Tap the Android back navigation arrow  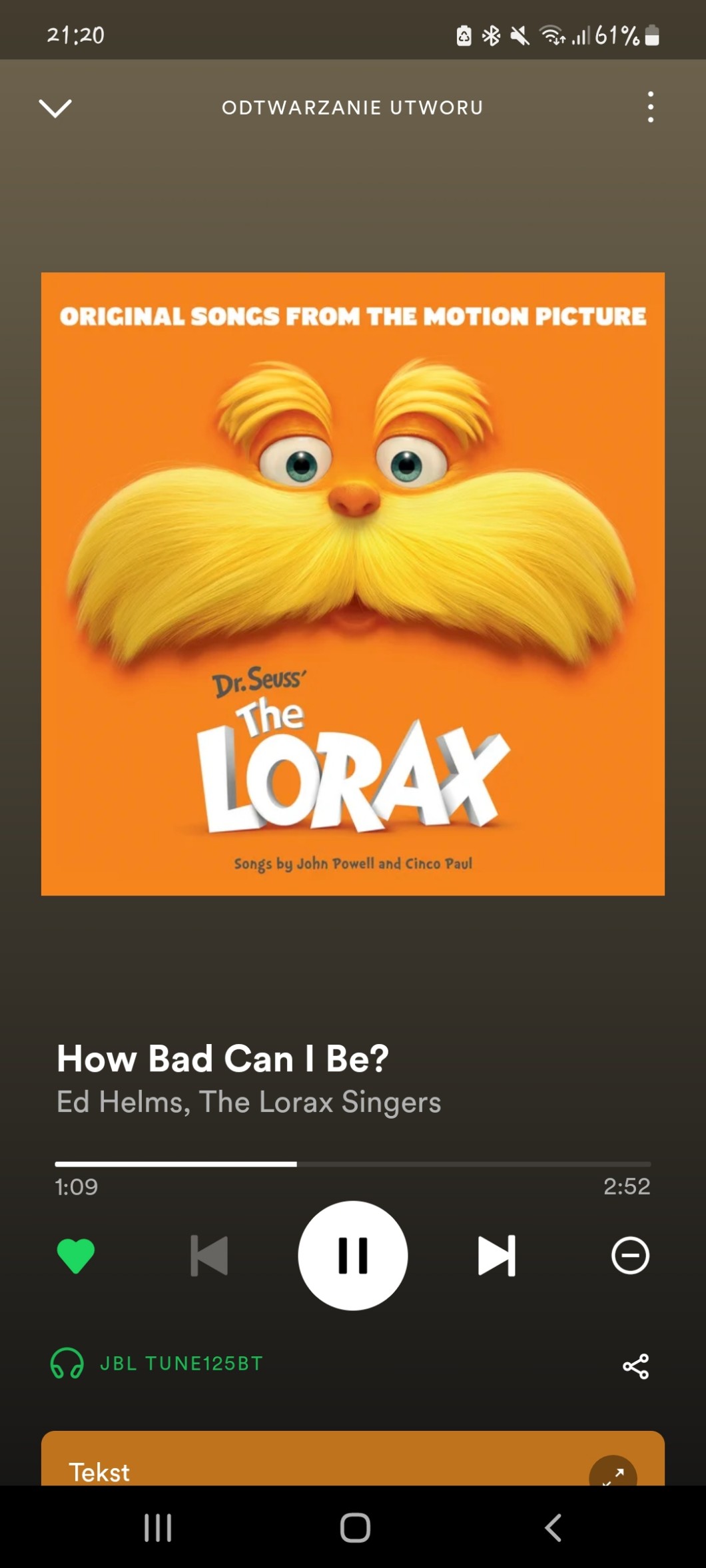553,1527
